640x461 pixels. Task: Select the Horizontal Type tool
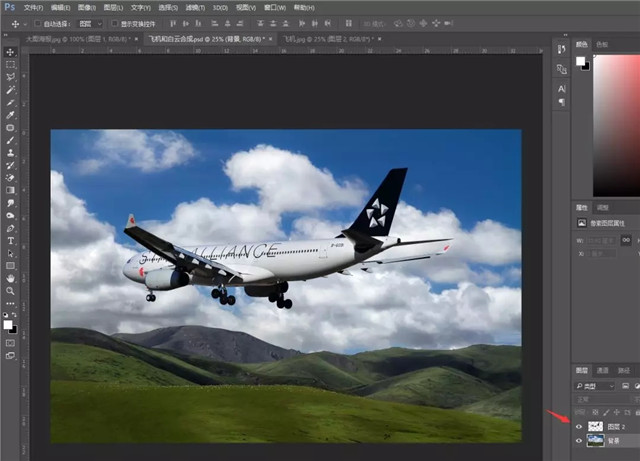pos(10,240)
